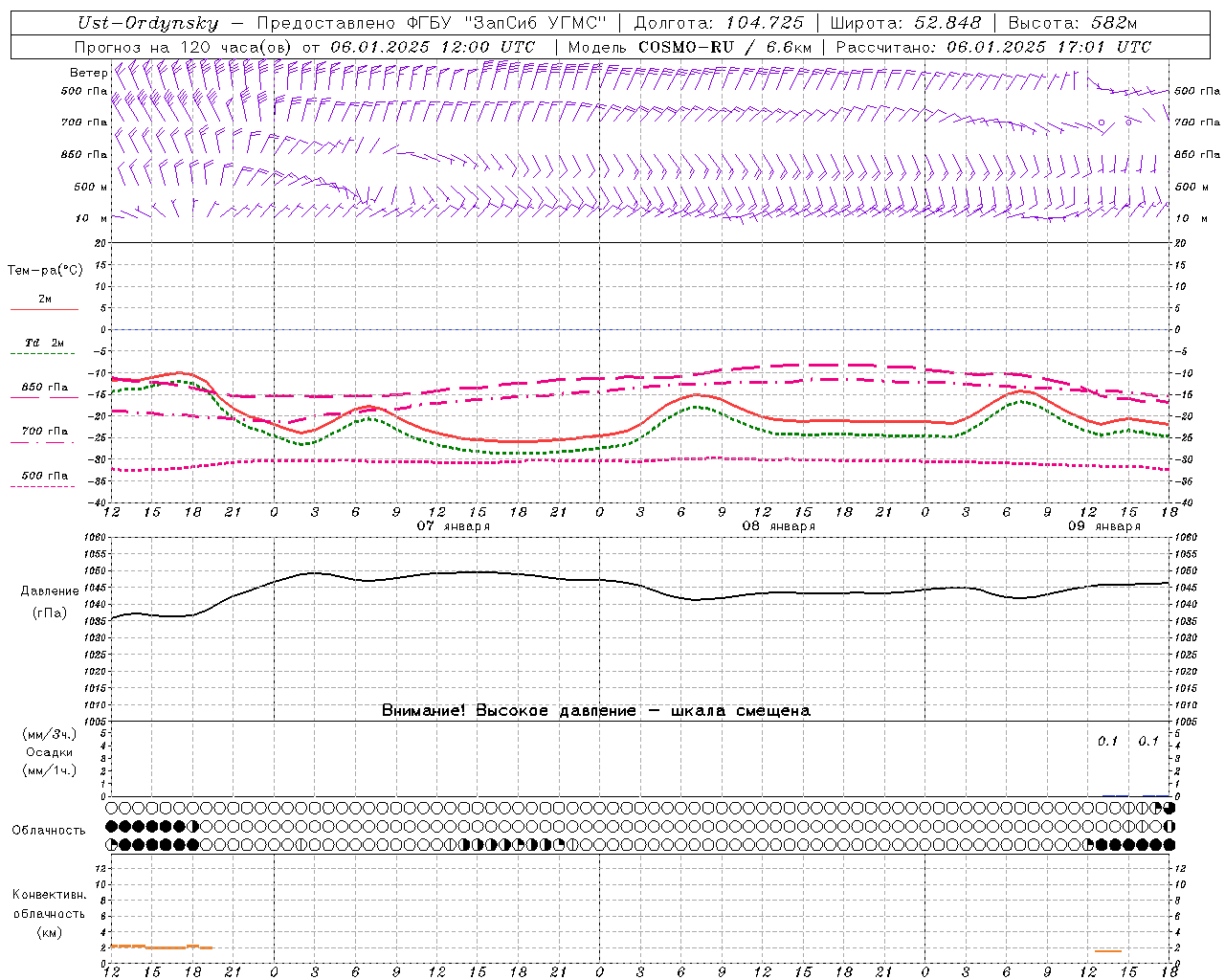Click the (мм/1ч.) precipitation unit label
Image resolution: width=1225 pixels, height=980 pixels.
(x=49, y=770)
